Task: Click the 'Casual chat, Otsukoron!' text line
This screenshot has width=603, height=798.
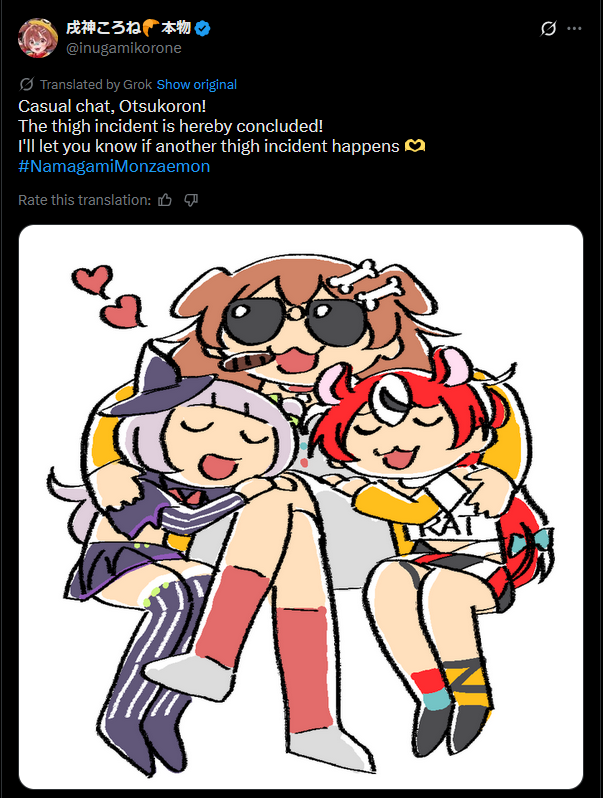Action: pos(112,106)
